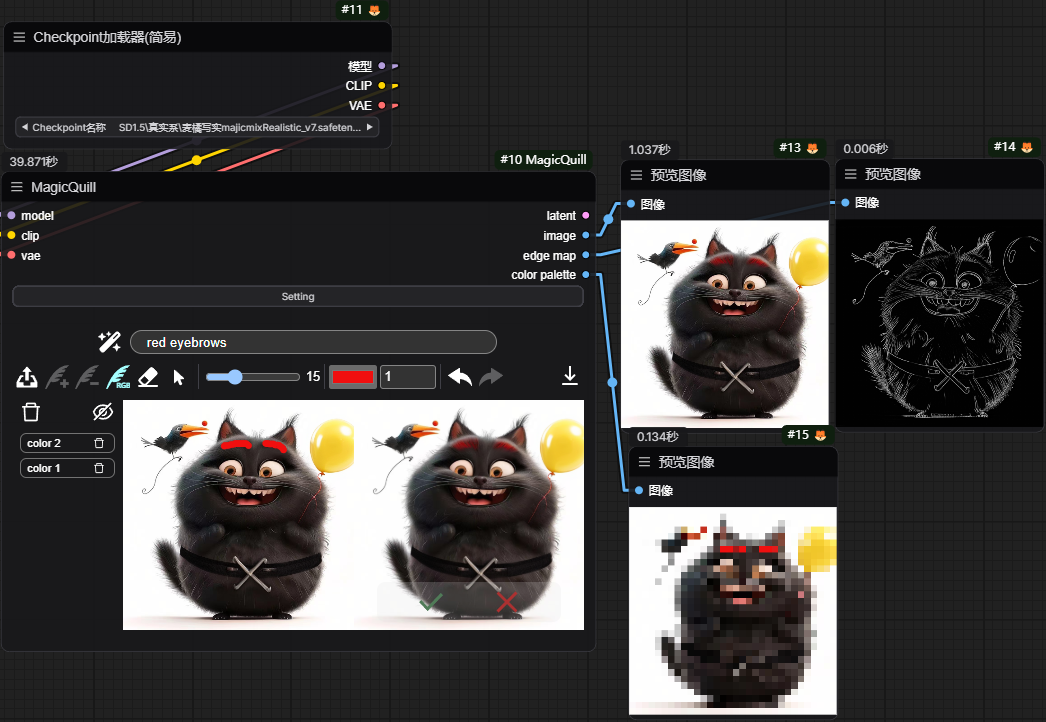Click the numeric field showing 1
Image resolution: width=1046 pixels, height=722 pixels.
tap(408, 377)
